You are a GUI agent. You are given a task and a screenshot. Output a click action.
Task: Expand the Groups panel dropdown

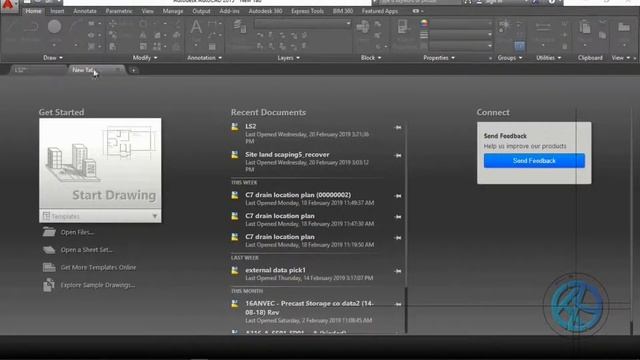[x=510, y=58]
